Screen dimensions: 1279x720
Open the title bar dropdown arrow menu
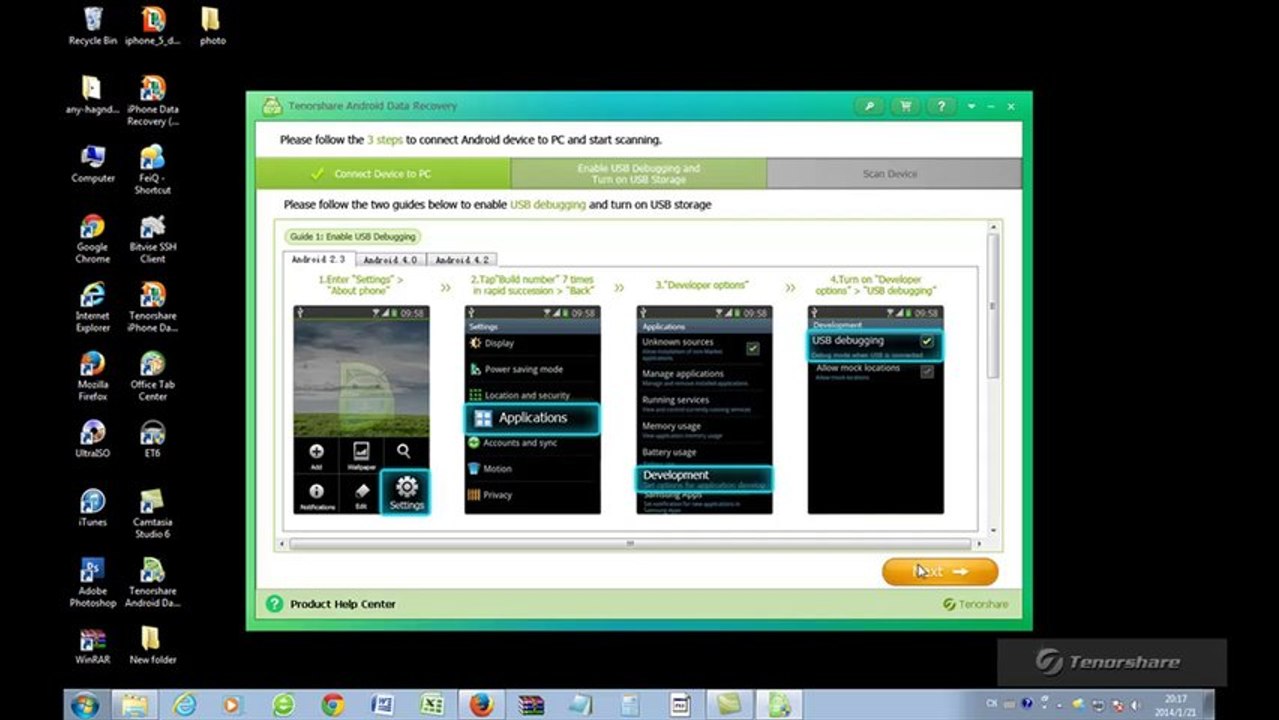(972, 106)
